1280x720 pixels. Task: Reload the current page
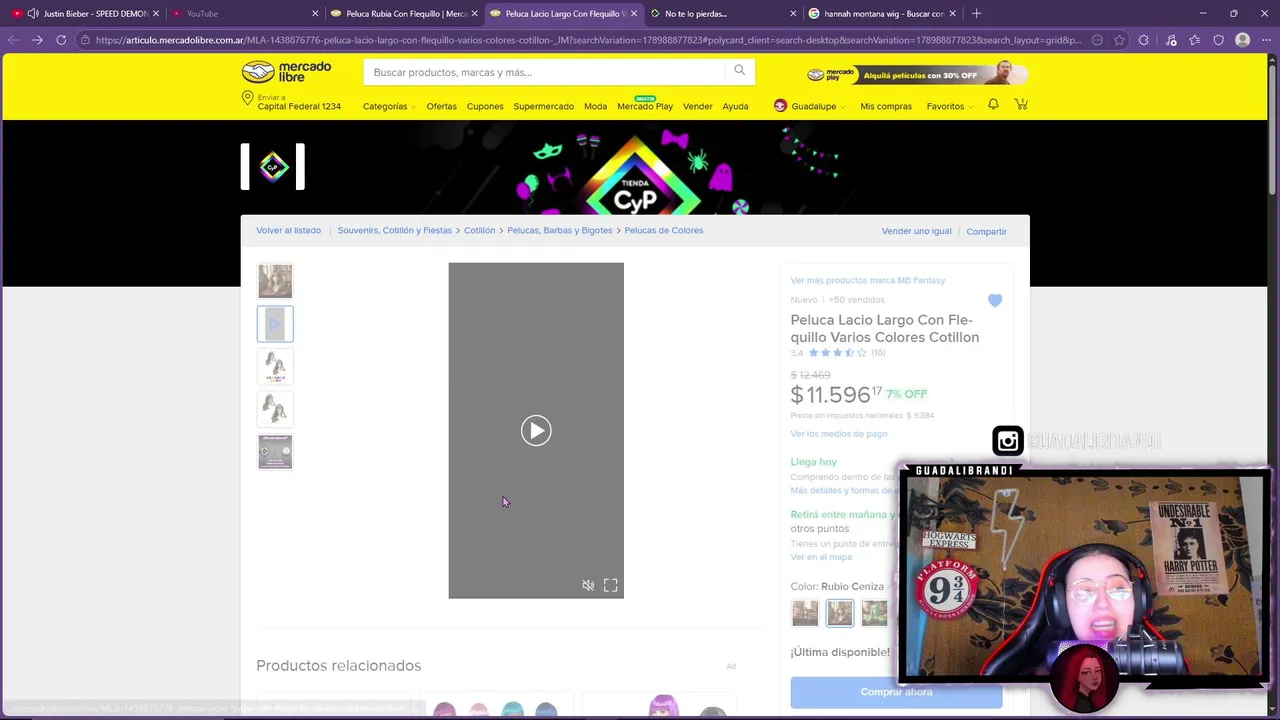pos(61,40)
